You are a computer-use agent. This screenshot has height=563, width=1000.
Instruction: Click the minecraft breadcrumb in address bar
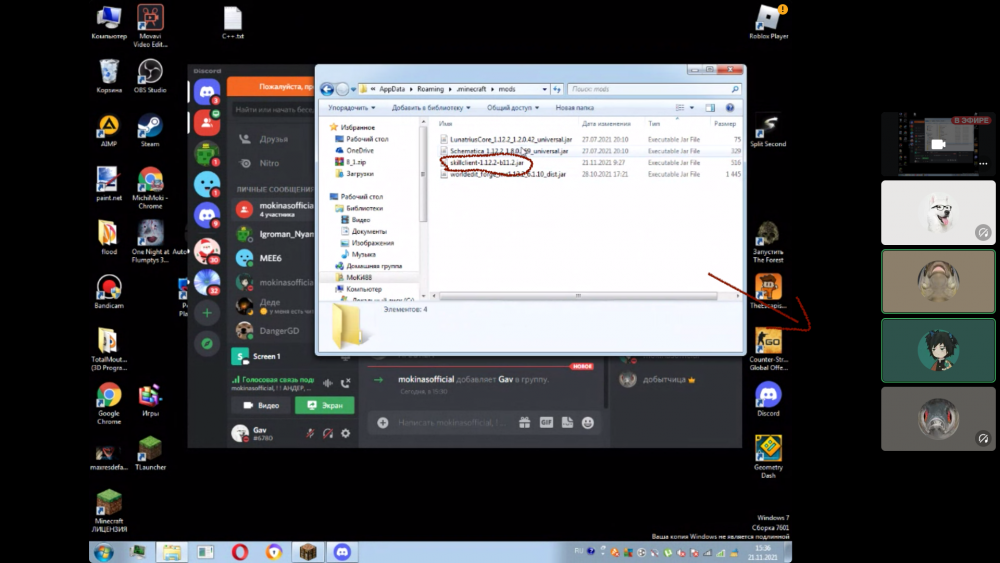[471, 89]
